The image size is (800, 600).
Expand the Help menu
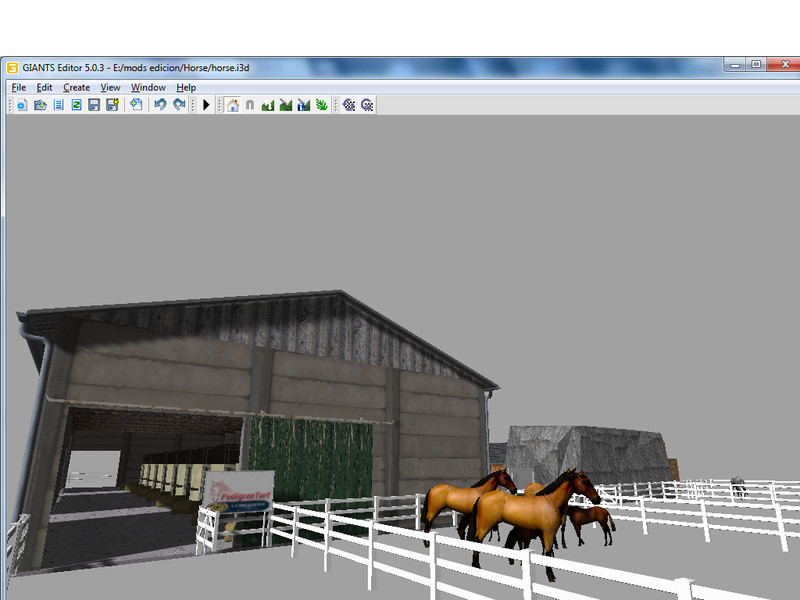[x=186, y=88]
